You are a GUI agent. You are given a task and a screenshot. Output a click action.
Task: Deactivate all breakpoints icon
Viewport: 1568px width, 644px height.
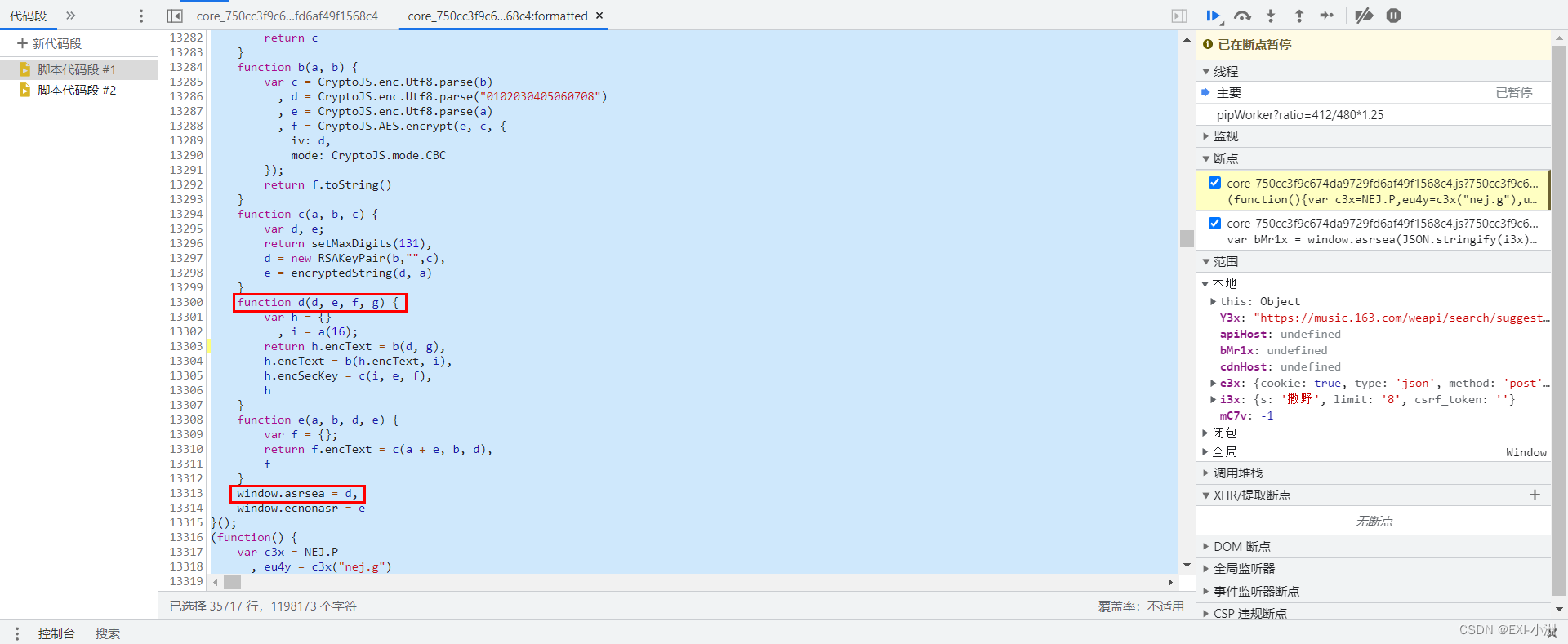pyautogui.click(x=1364, y=16)
